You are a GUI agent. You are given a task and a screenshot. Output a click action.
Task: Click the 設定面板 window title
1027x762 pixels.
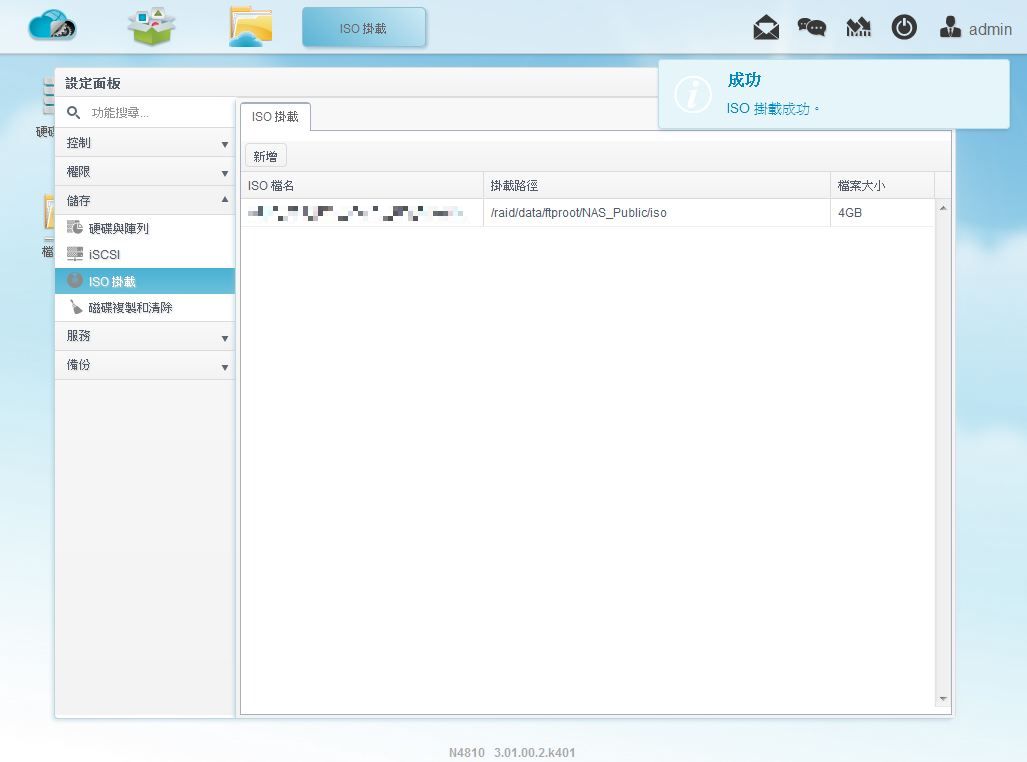point(93,83)
